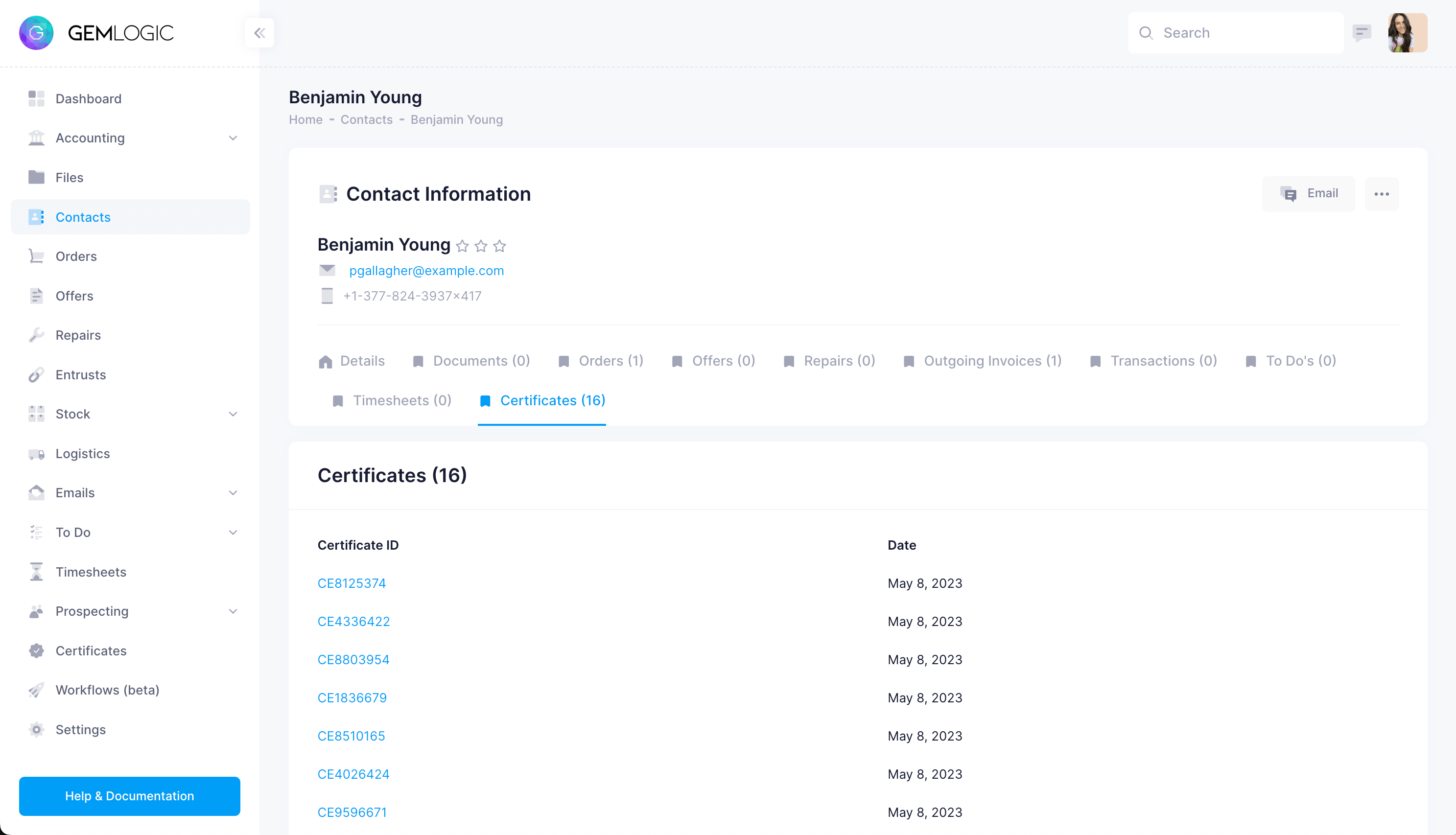
Task: Switch to the Documents (0) tab
Action: [x=471, y=361]
